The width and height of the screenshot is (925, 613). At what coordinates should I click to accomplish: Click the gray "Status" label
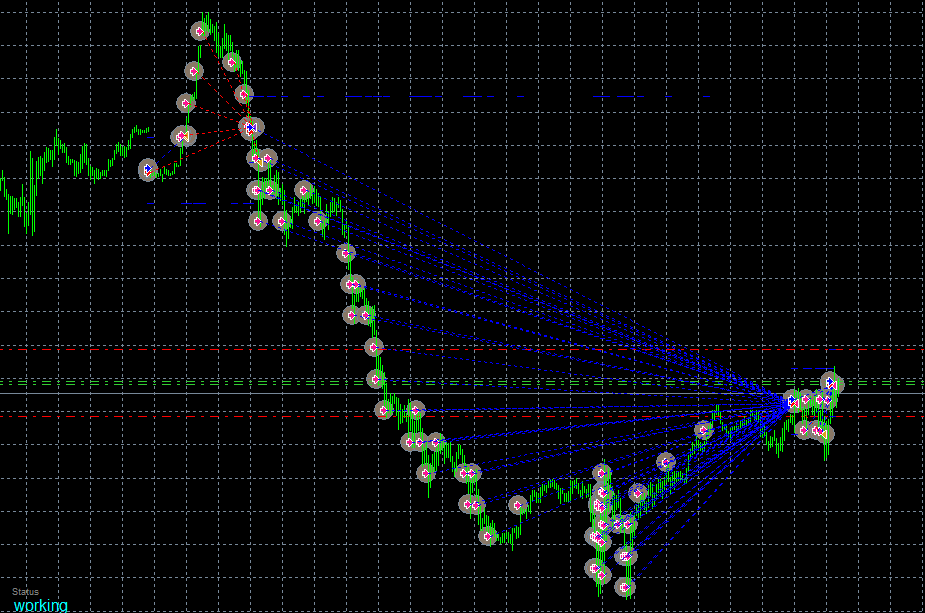pyautogui.click(x=25, y=592)
